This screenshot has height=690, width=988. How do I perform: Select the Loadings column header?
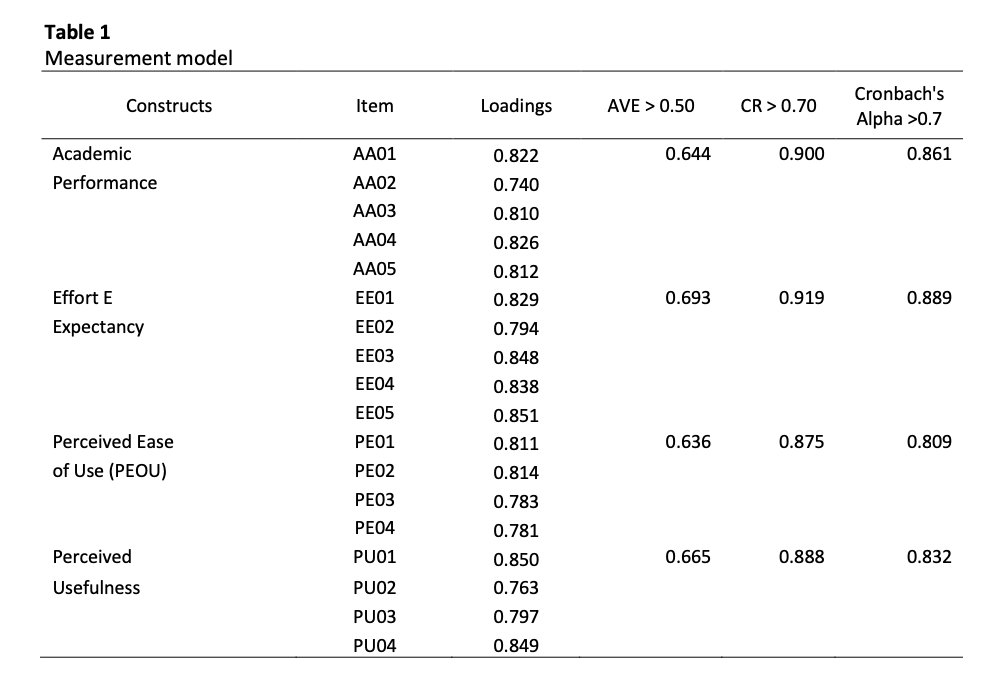tap(515, 105)
